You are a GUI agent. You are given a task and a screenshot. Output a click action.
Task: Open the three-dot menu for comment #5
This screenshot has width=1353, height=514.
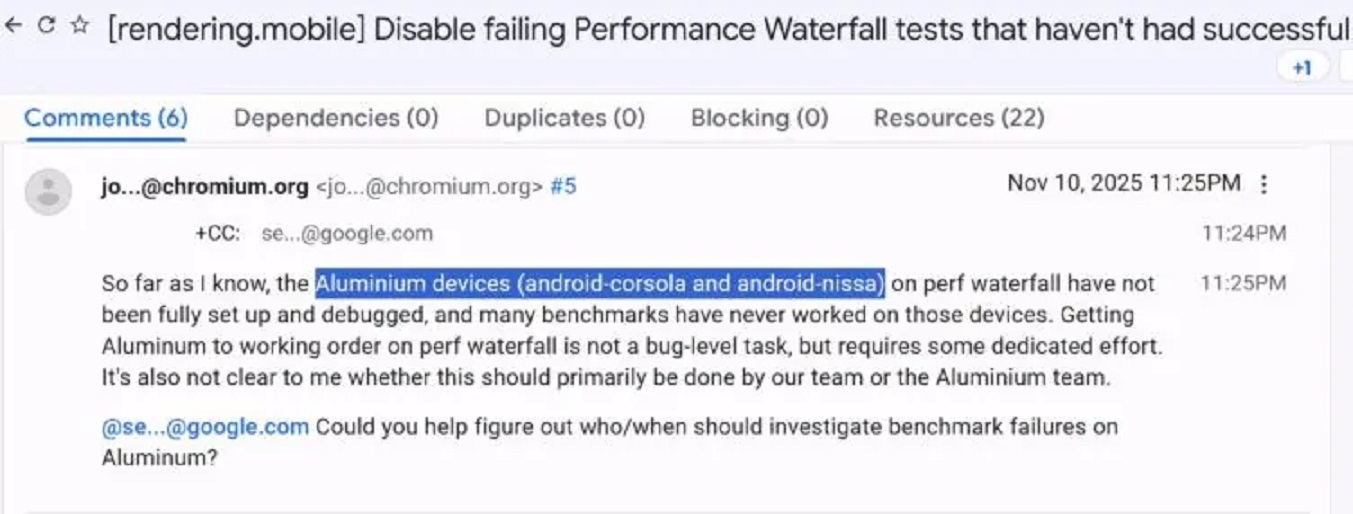coord(1264,184)
